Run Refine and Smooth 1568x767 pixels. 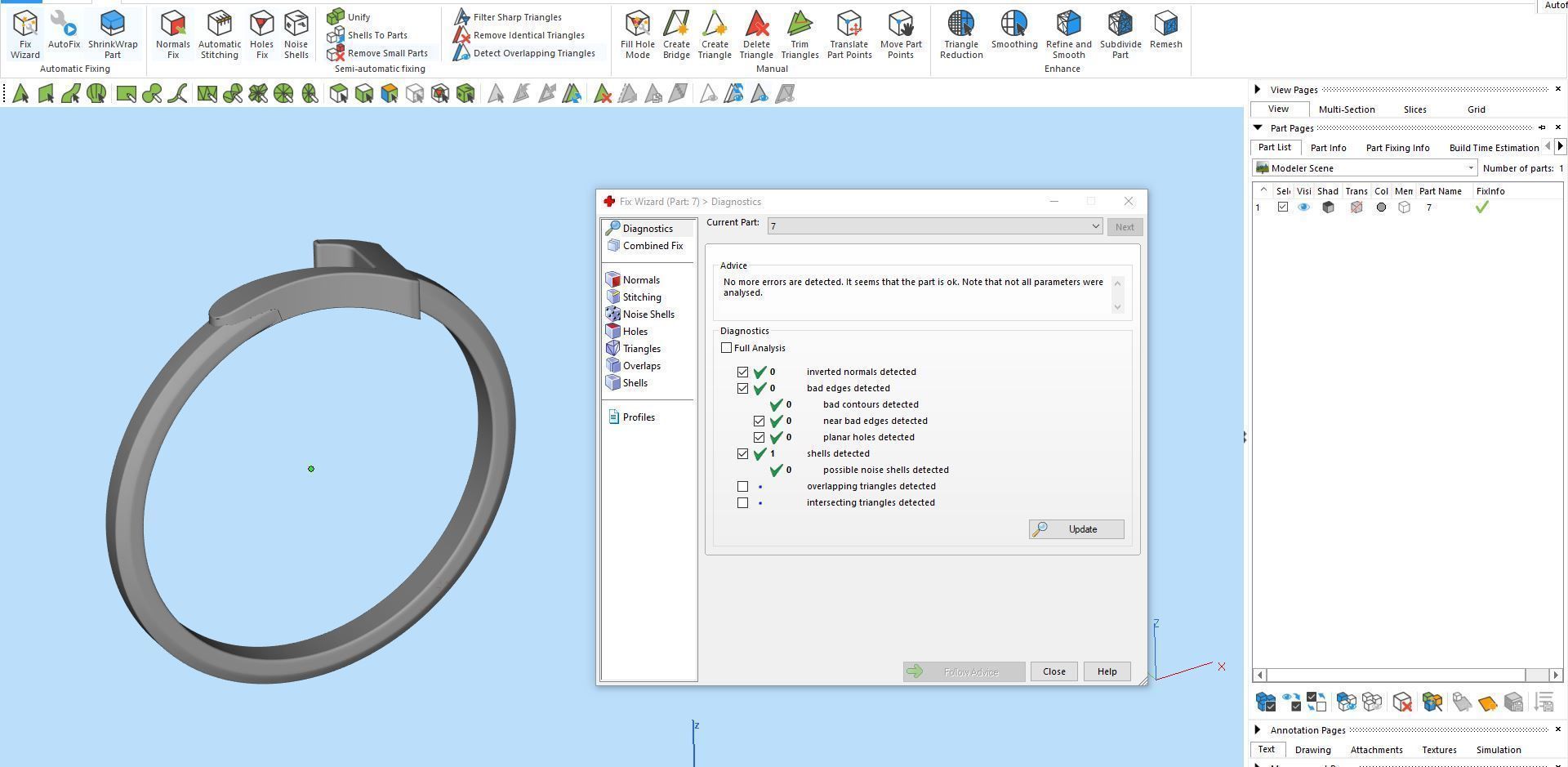click(x=1068, y=34)
